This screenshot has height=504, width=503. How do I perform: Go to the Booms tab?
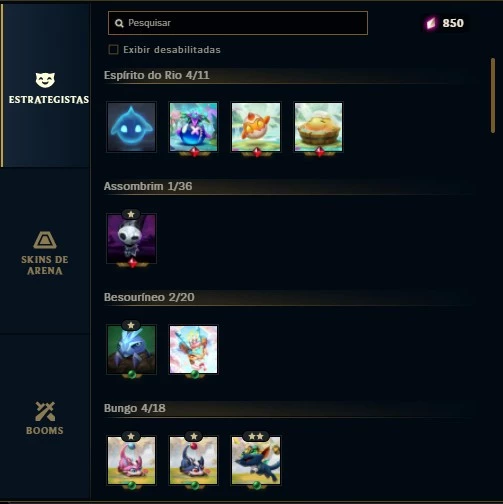point(45,418)
